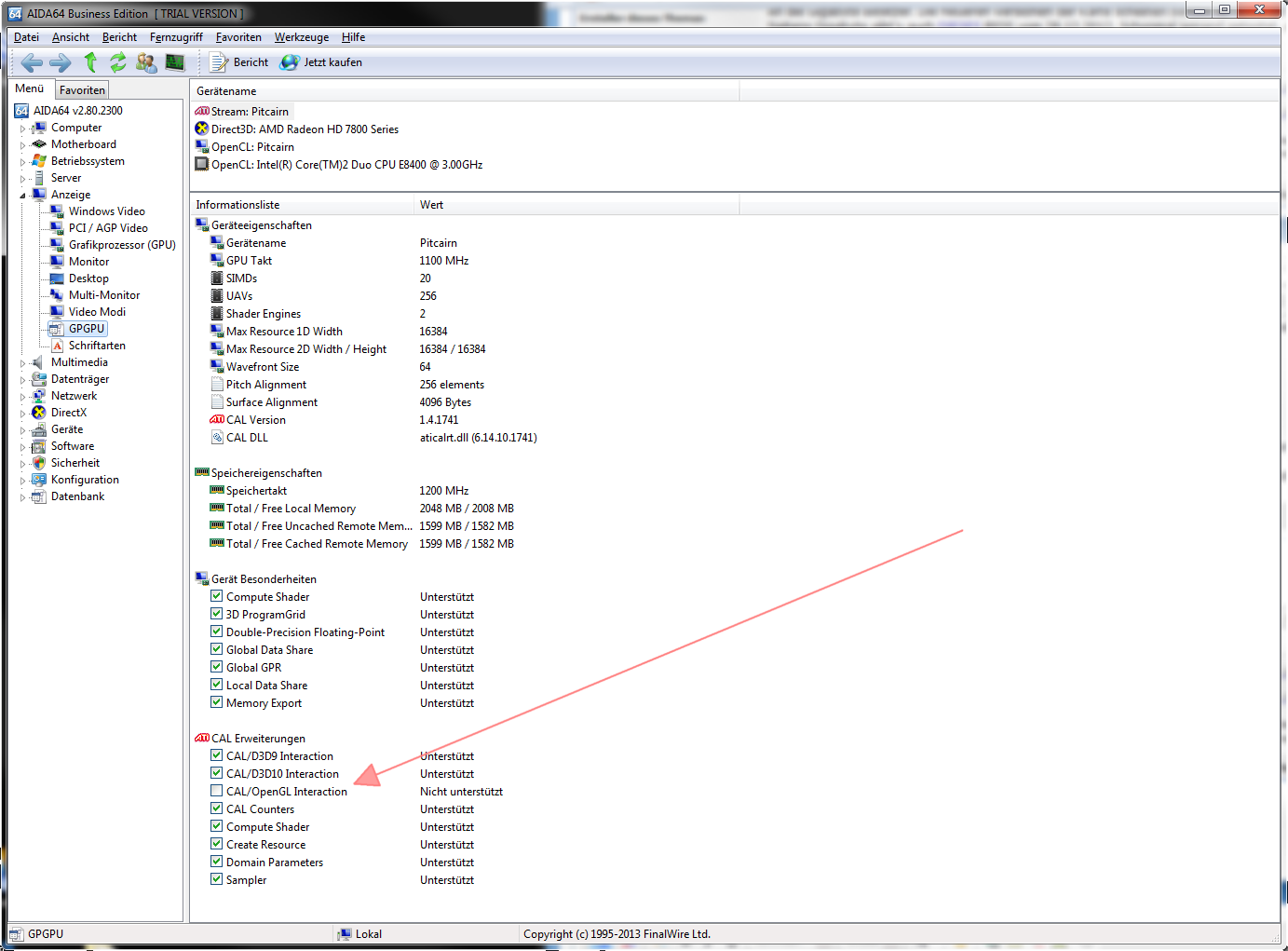The height and width of the screenshot is (951, 1288).
Task: Select the Direct3D device icon
Action: coord(202,129)
